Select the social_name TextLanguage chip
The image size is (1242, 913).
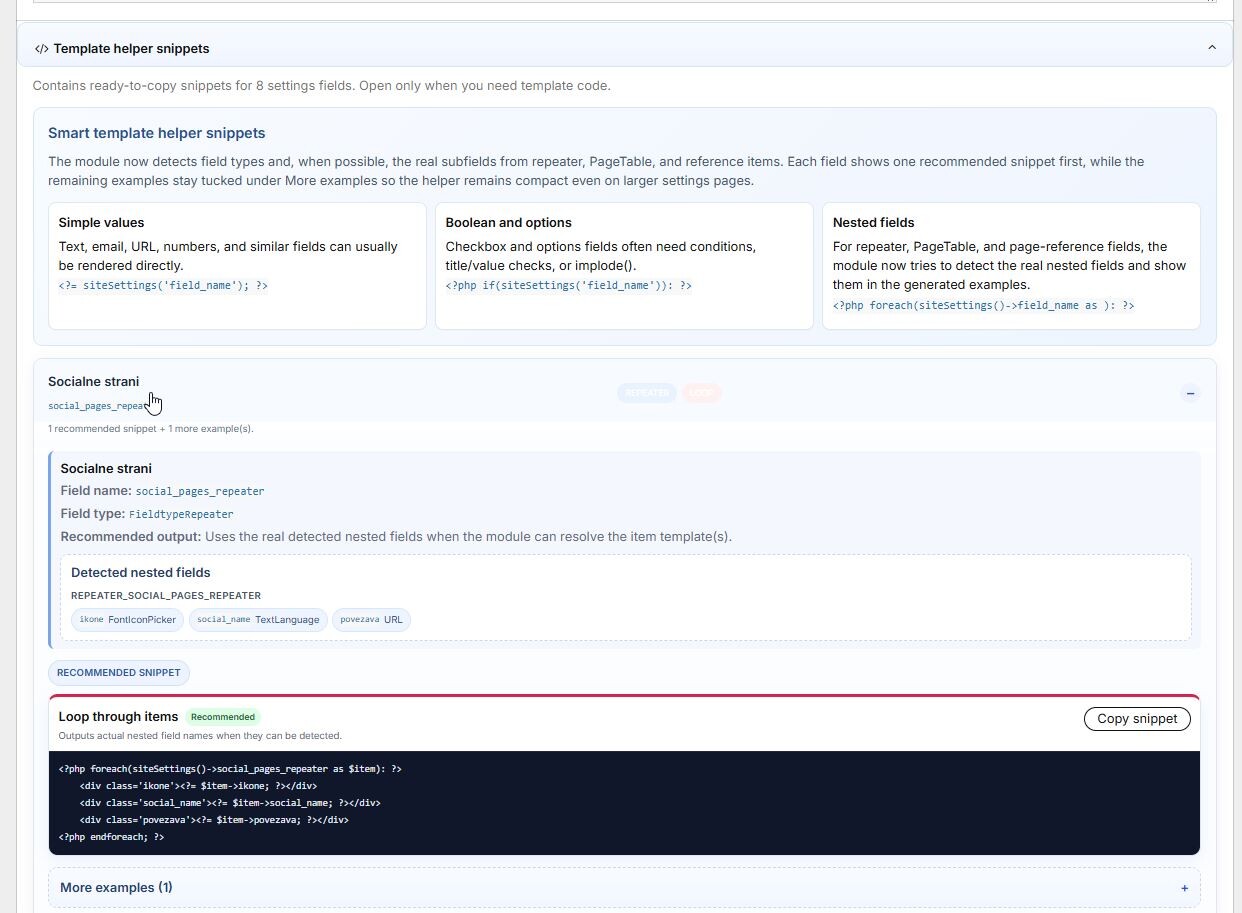coord(258,620)
